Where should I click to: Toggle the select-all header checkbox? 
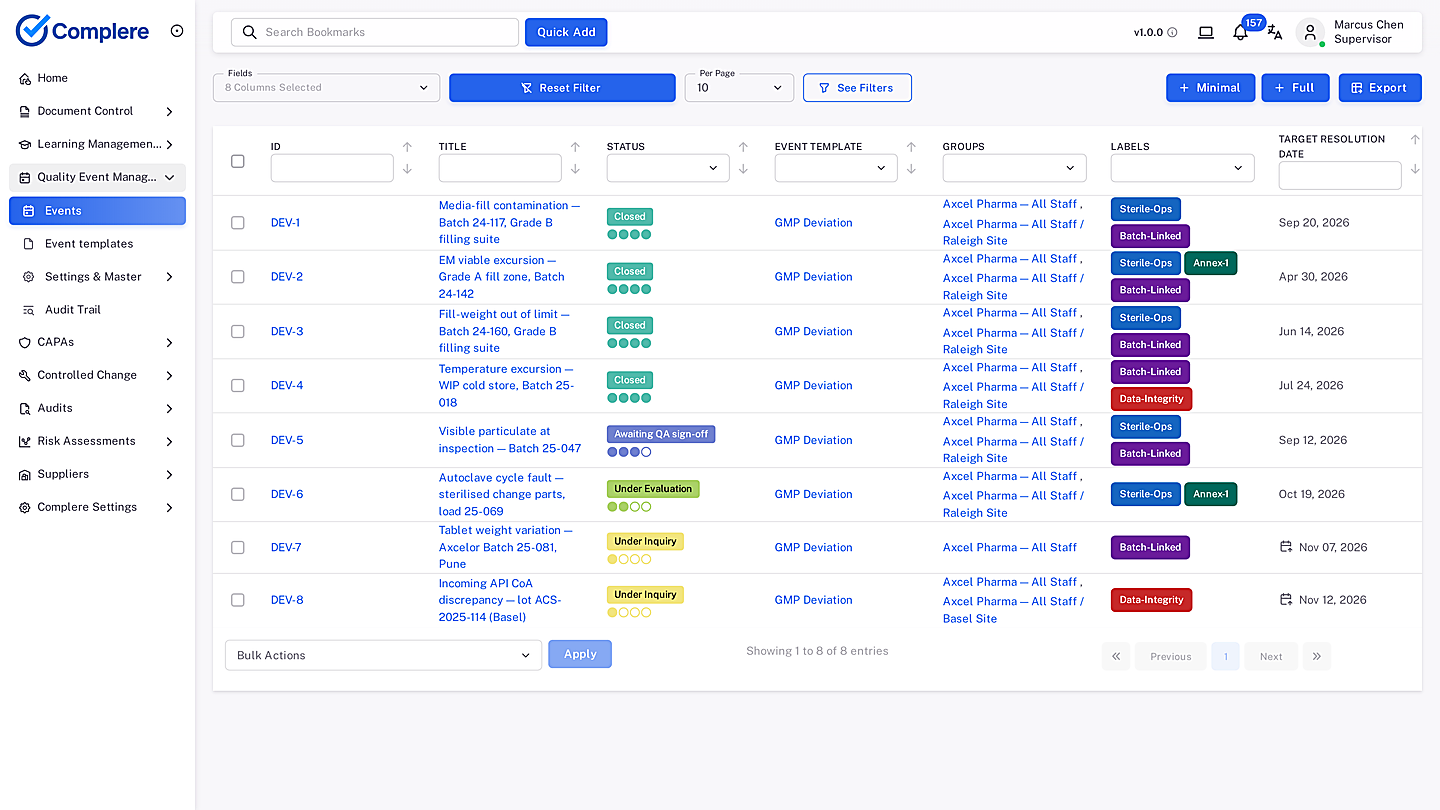(x=238, y=161)
